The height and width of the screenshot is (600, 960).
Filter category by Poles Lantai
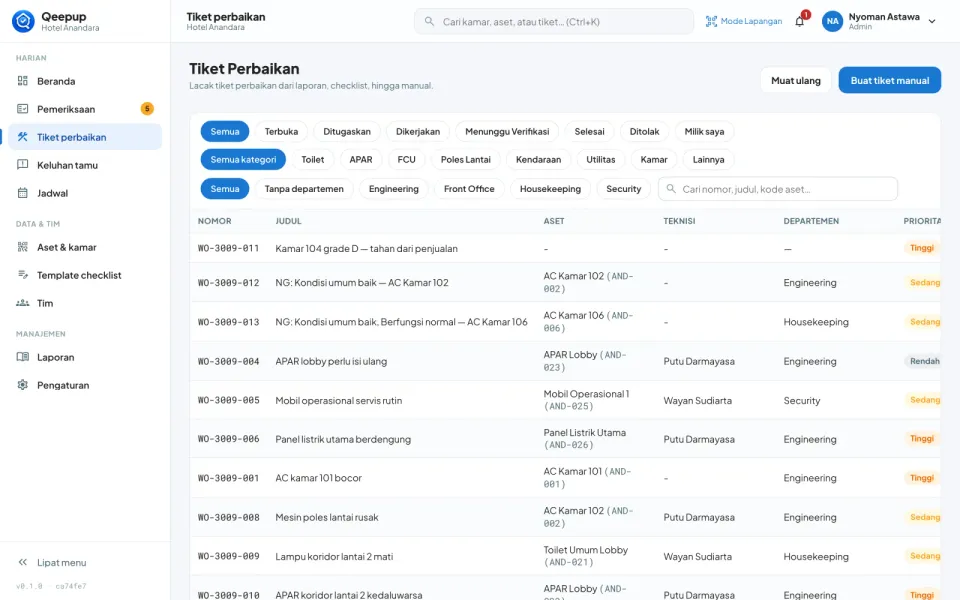point(465,159)
